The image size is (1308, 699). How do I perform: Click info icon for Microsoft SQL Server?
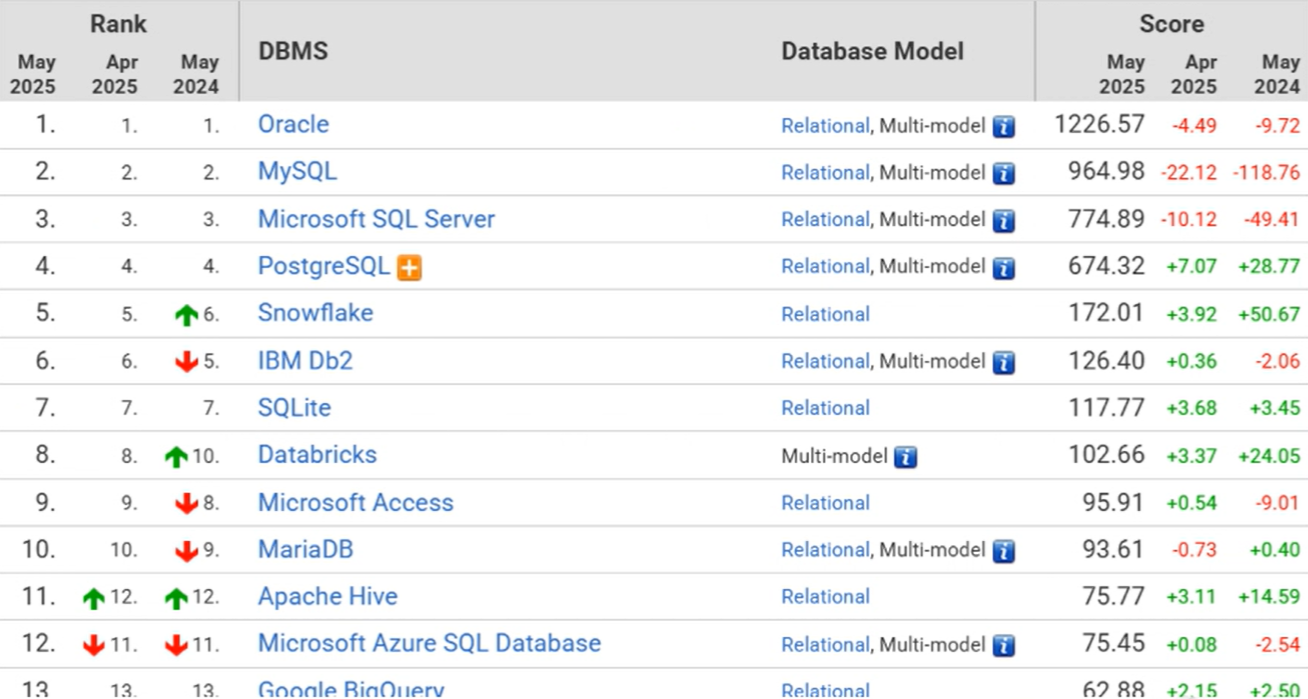(1003, 221)
